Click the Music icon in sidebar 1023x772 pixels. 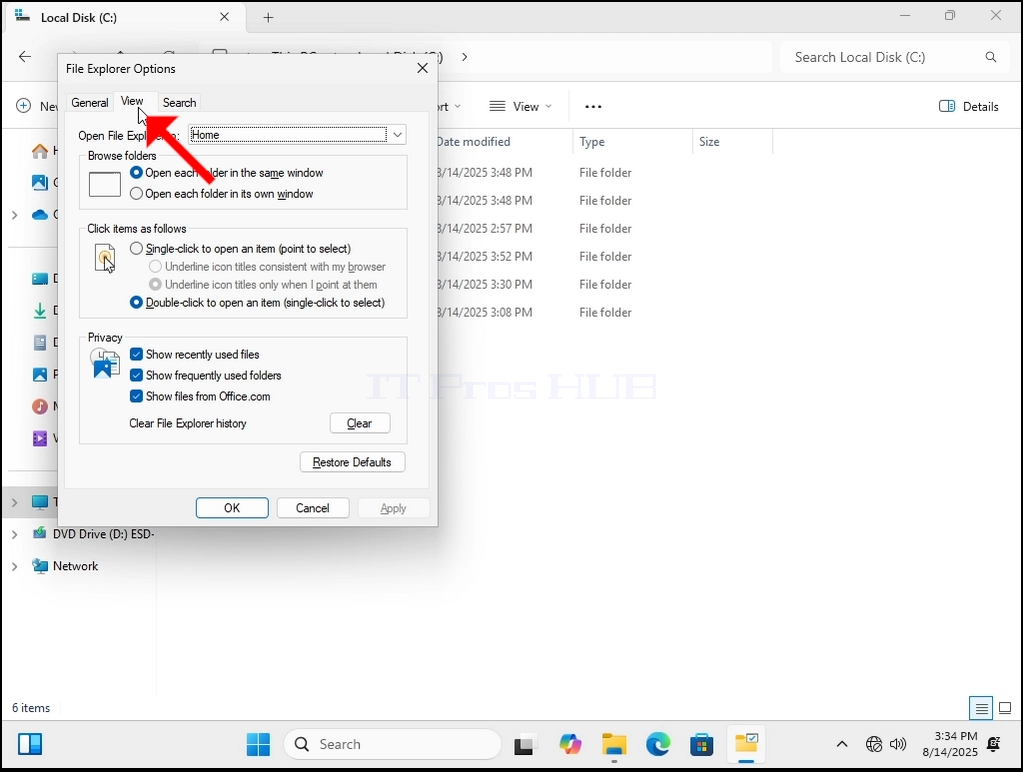40,407
